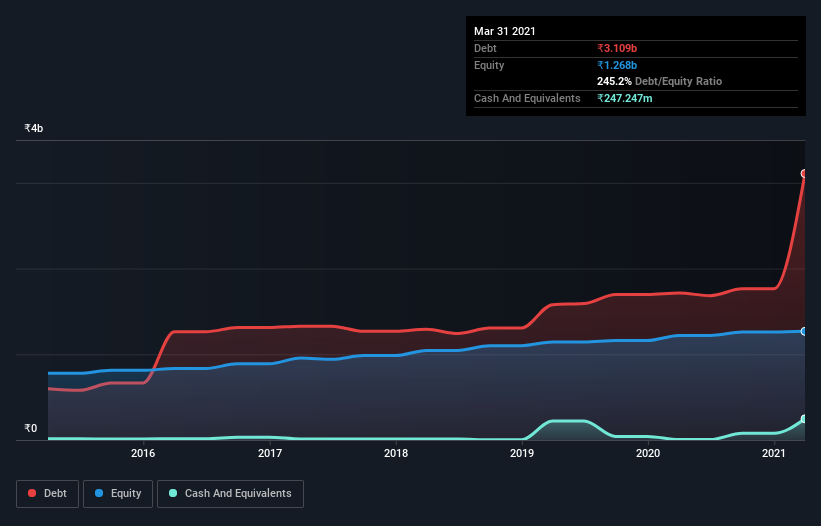Click the ₹4b y-axis label
Viewport: 821px width, 526px height.
(34, 128)
